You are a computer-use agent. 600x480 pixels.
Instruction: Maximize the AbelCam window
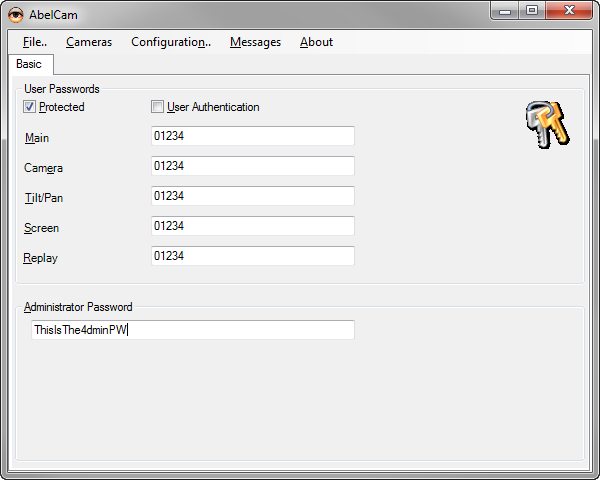click(x=532, y=11)
